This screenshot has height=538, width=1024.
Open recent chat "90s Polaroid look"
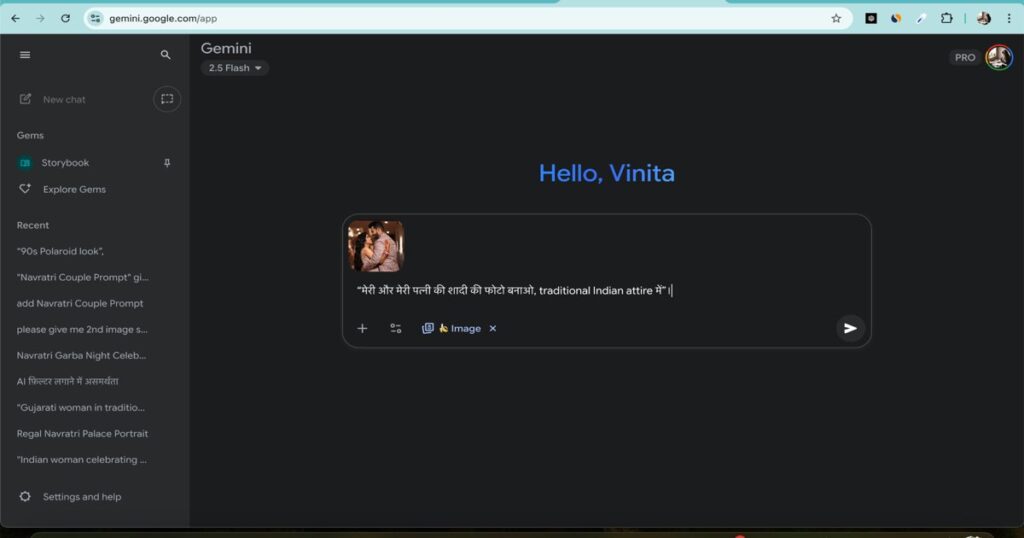click(60, 251)
